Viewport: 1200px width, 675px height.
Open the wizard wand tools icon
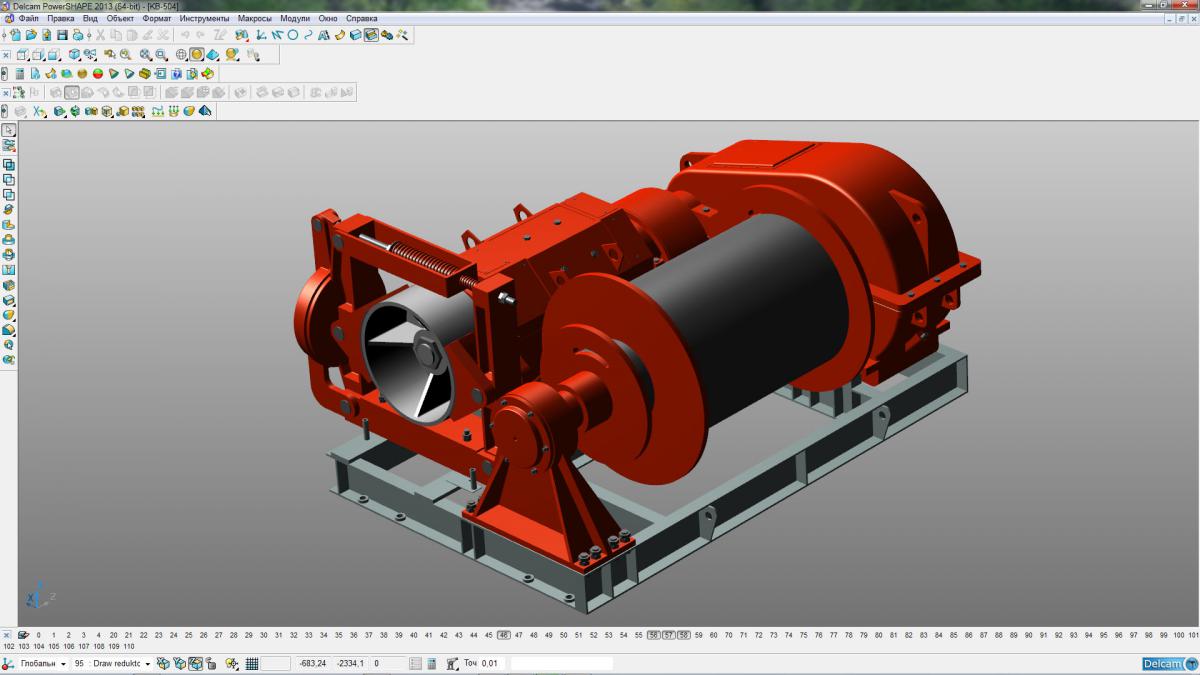pos(402,34)
